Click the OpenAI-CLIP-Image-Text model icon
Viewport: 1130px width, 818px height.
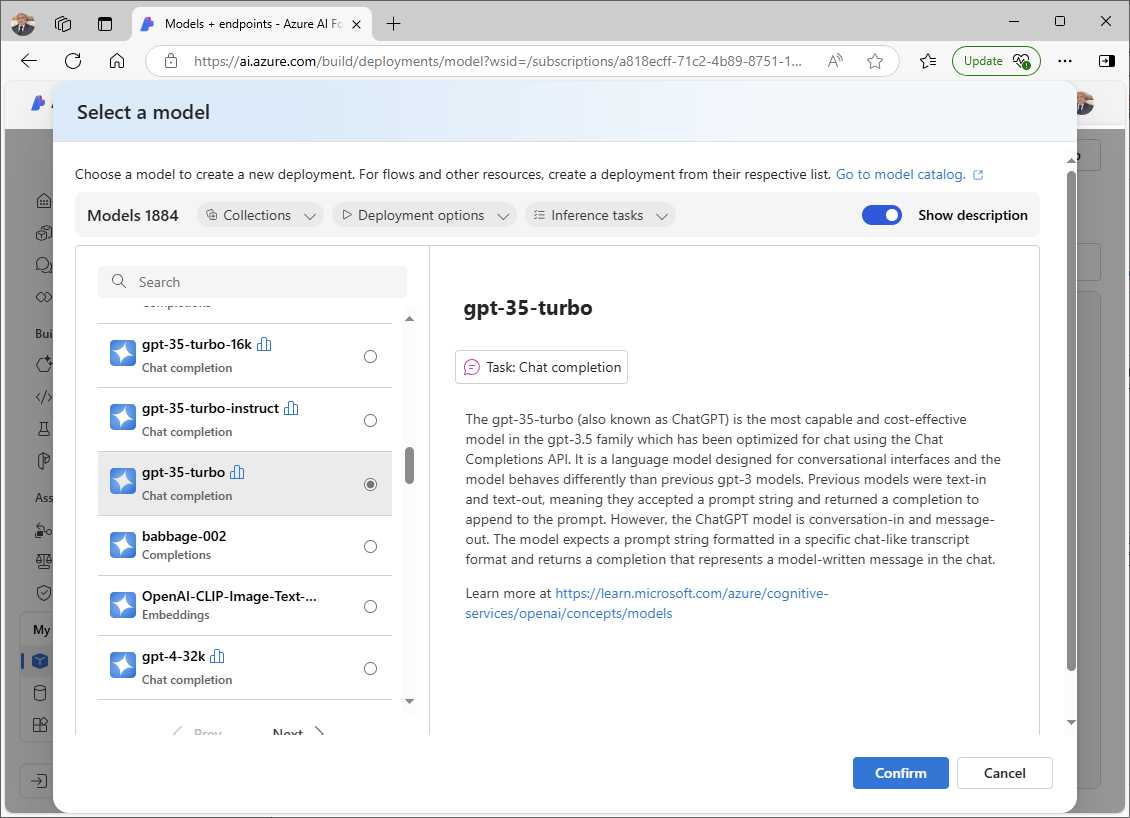[x=123, y=605]
